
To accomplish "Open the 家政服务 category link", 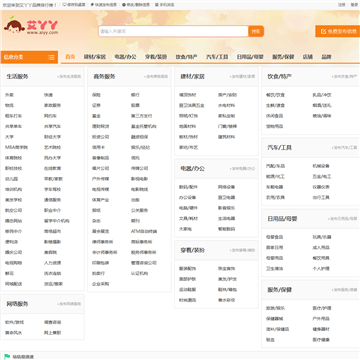I will (53, 105).
